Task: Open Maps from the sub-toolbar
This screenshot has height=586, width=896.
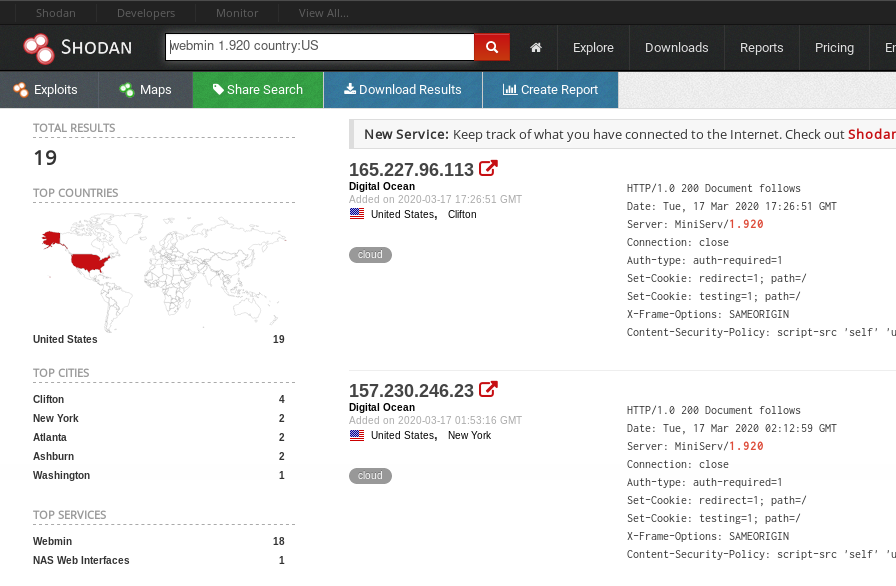Action: pos(146,90)
